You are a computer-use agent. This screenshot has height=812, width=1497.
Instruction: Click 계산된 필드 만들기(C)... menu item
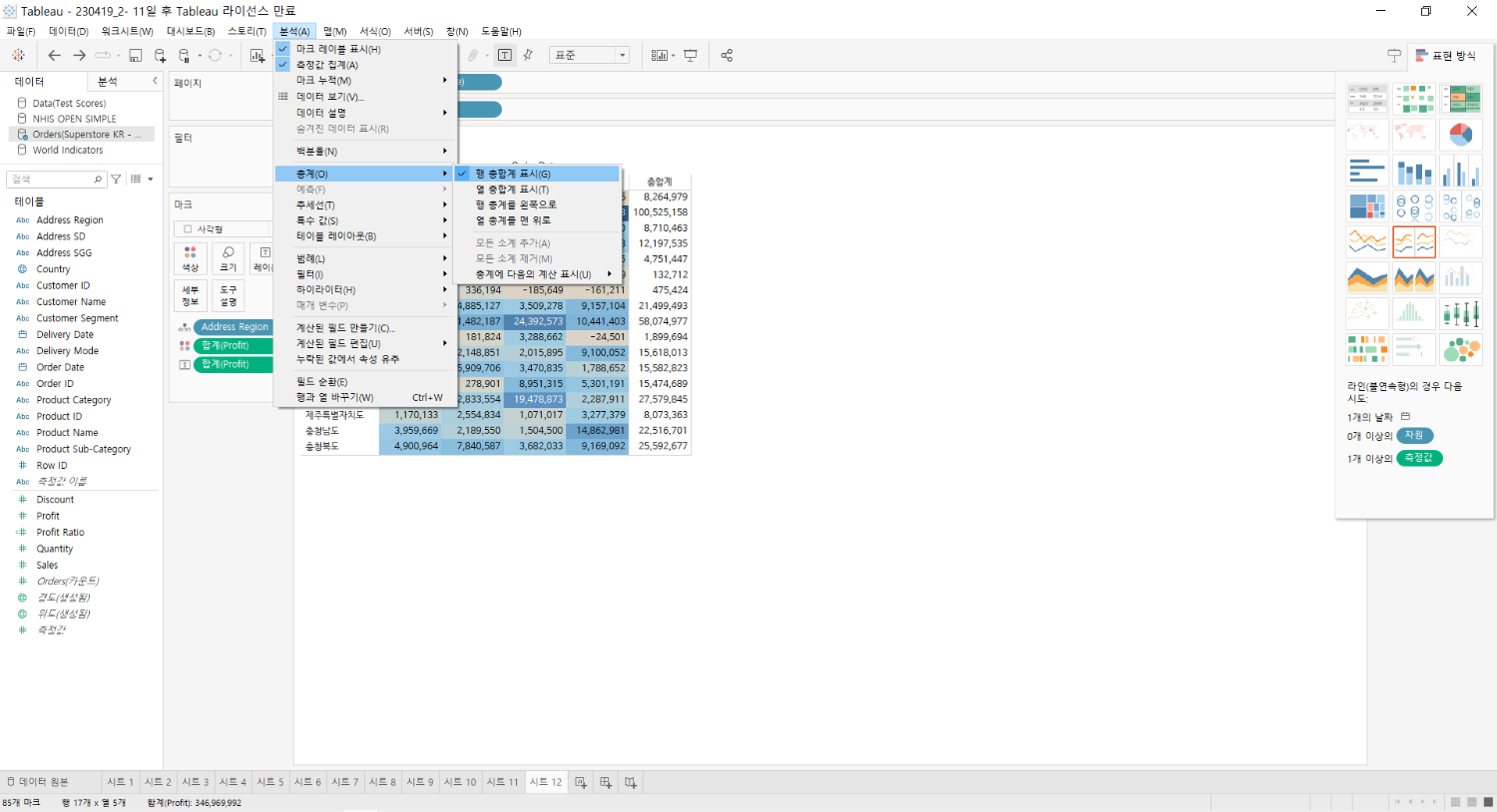pos(365,328)
